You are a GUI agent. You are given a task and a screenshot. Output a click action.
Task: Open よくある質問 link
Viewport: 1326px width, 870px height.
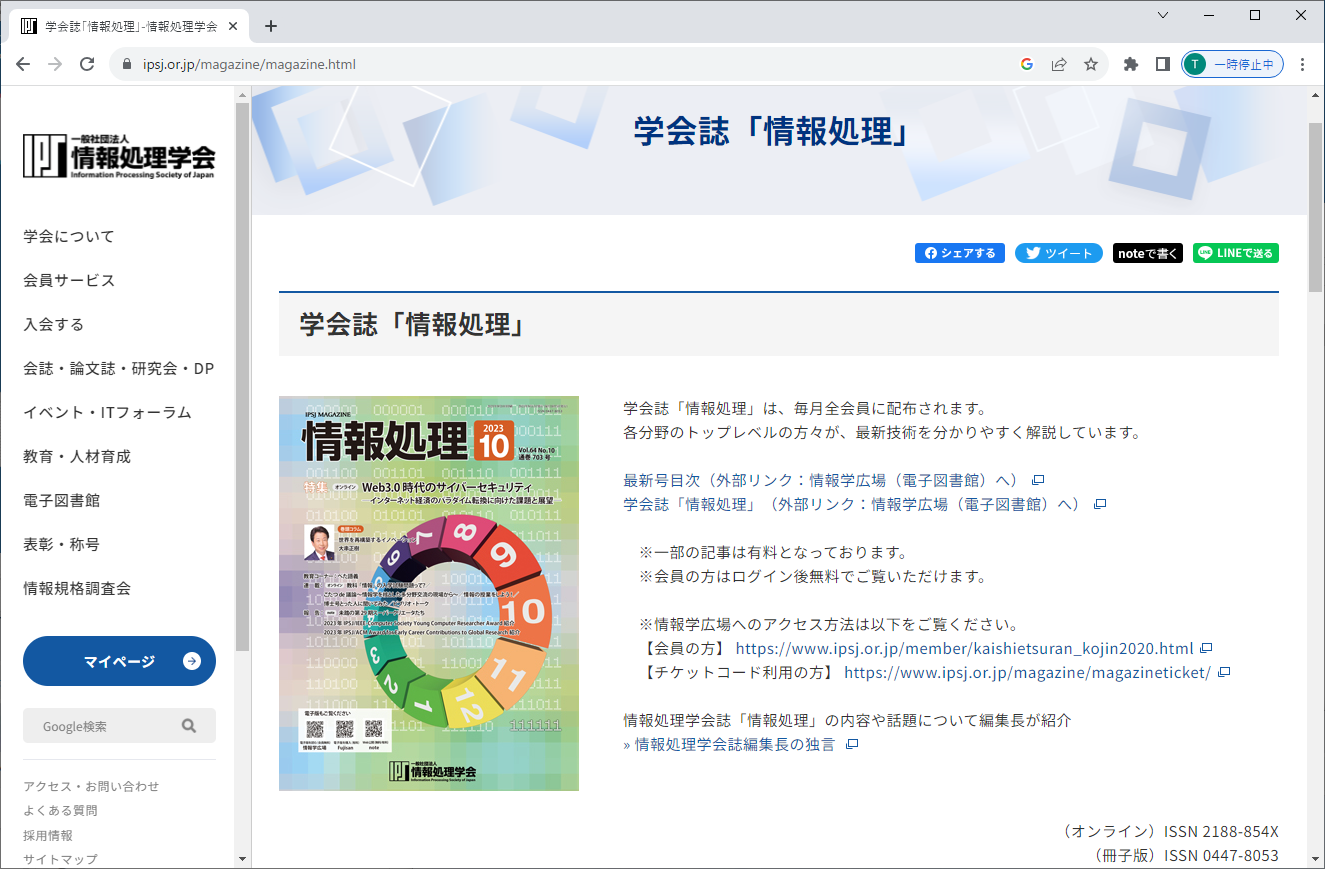pyautogui.click(x=61, y=811)
